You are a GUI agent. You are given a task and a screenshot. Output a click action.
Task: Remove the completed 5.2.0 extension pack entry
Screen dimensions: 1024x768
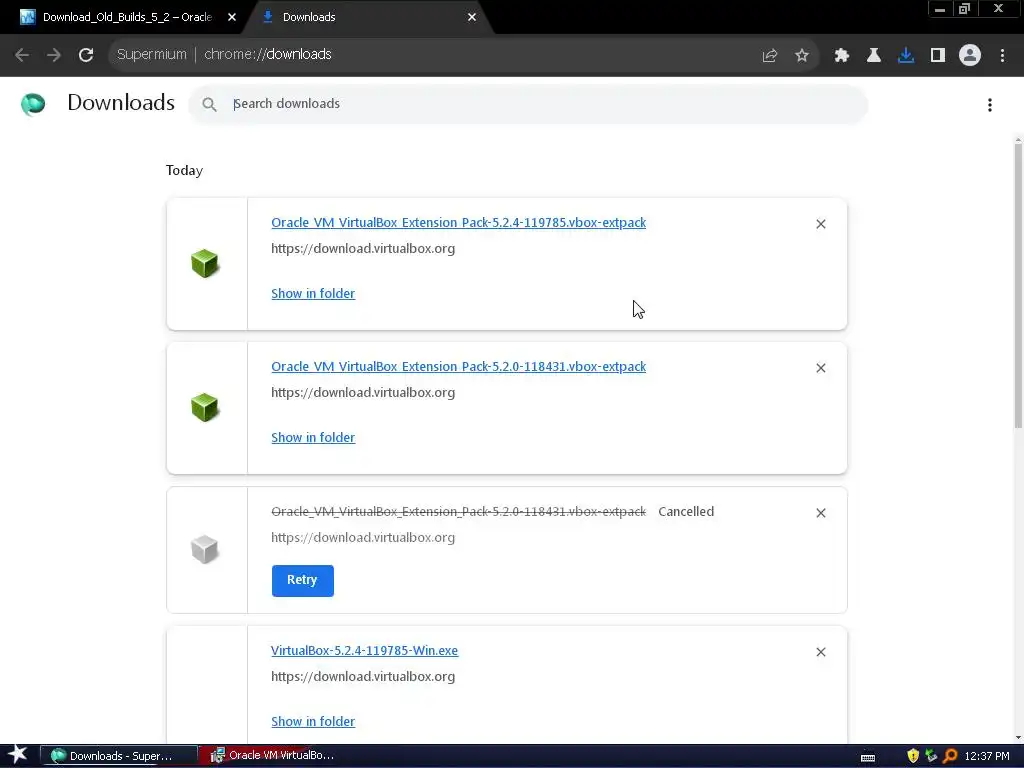point(821,368)
